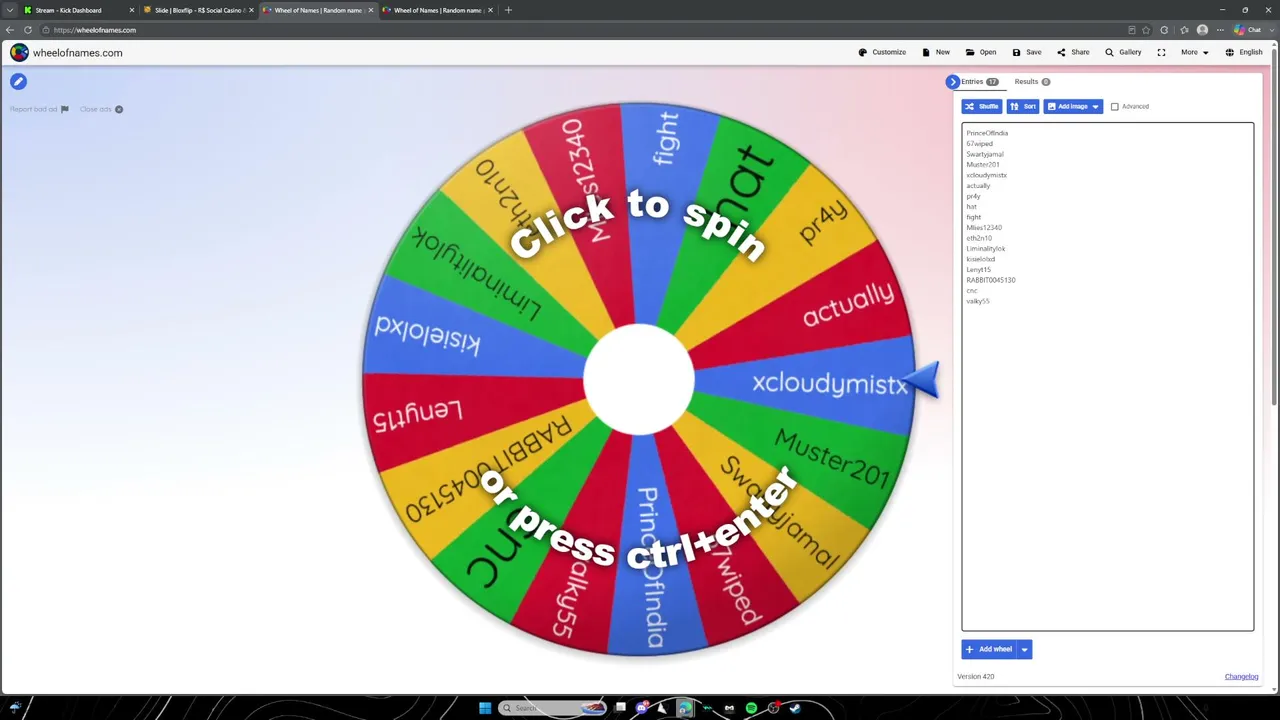The image size is (1280, 720).
Task: Toggle fullscreen mode icon
Action: point(1161,52)
